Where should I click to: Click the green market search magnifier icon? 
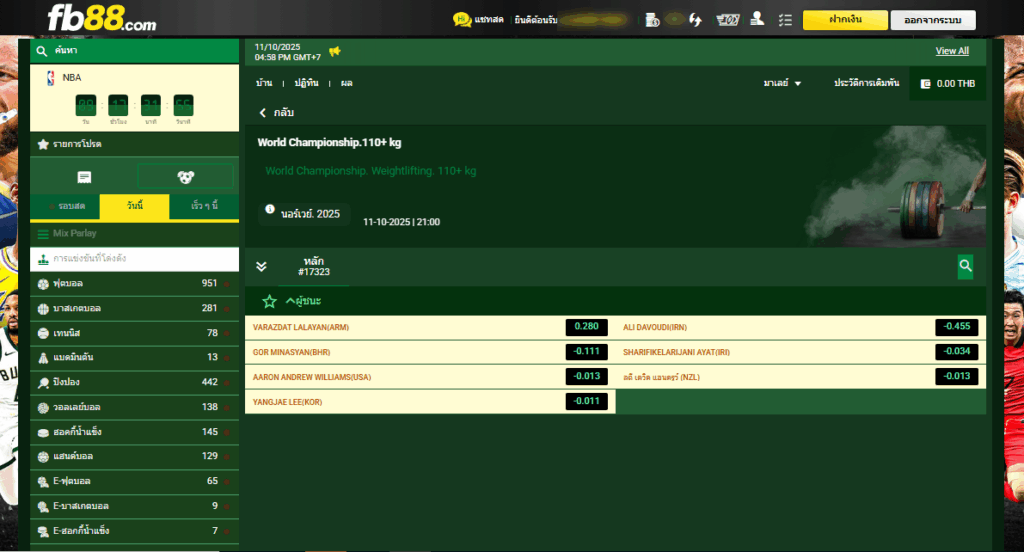point(965,266)
